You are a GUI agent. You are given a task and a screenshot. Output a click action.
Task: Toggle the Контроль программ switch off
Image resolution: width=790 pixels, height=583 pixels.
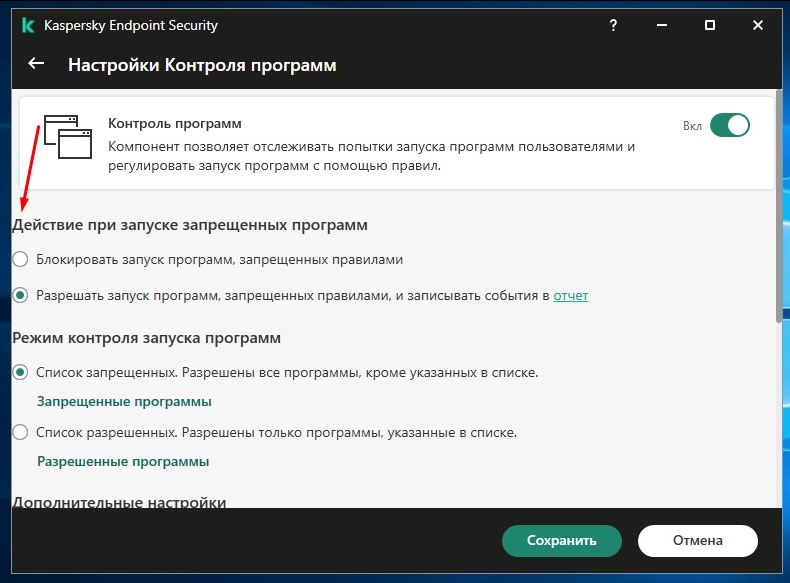729,126
